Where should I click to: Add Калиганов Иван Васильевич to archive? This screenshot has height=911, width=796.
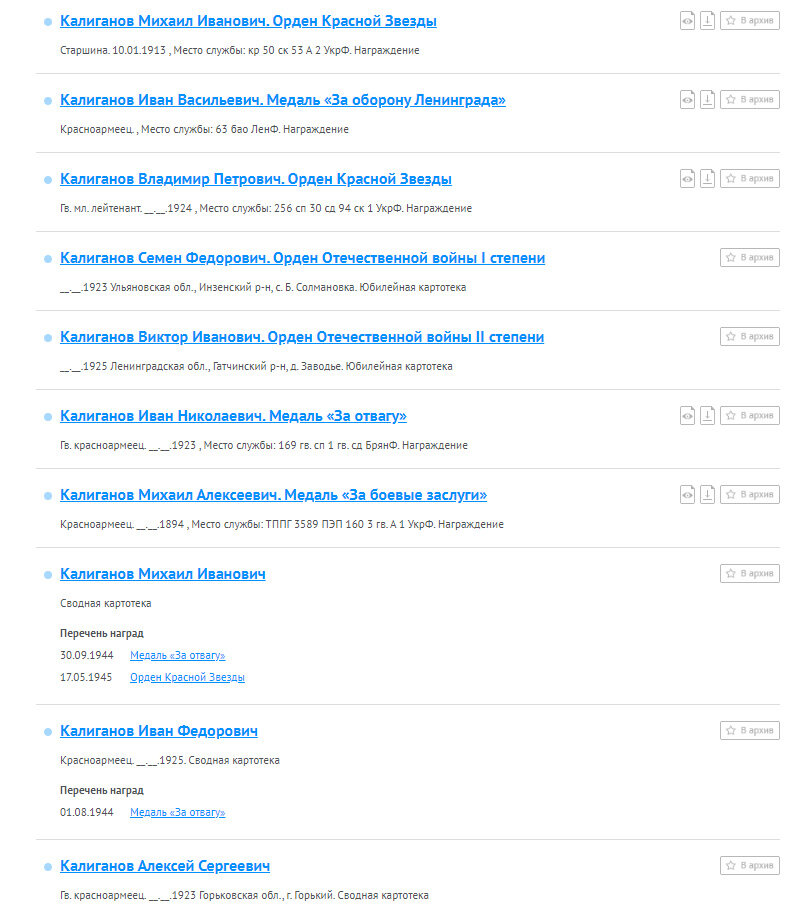pyautogui.click(x=750, y=99)
